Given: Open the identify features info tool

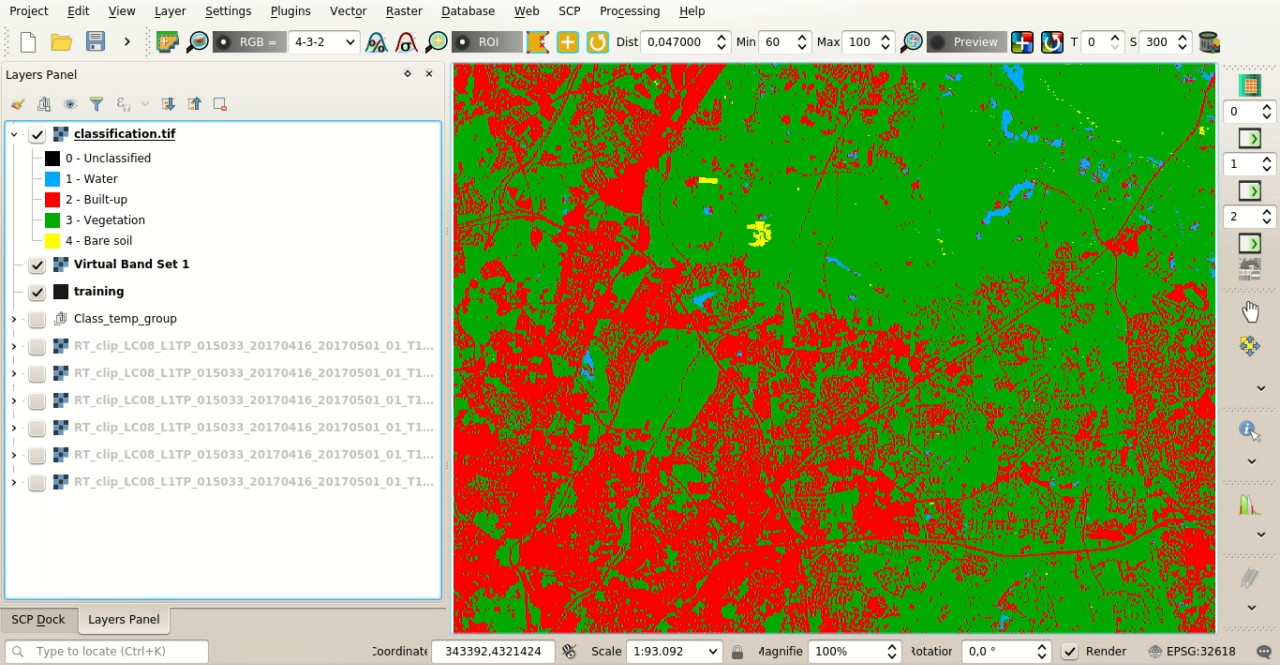Looking at the screenshot, I should click(1248, 429).
